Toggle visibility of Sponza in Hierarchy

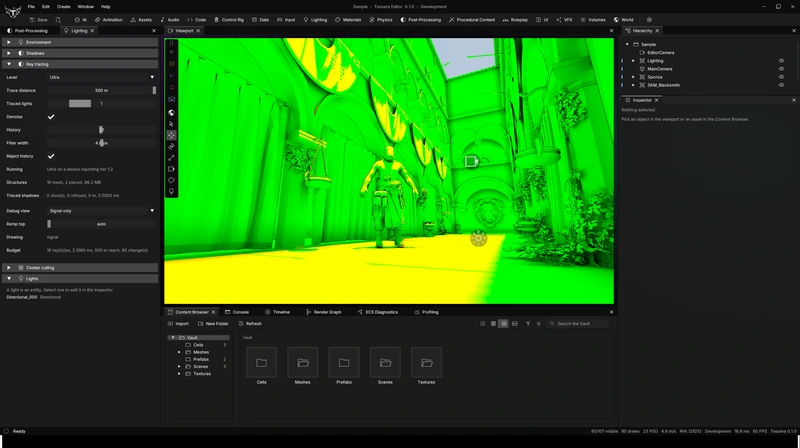(x=781, y=77)
